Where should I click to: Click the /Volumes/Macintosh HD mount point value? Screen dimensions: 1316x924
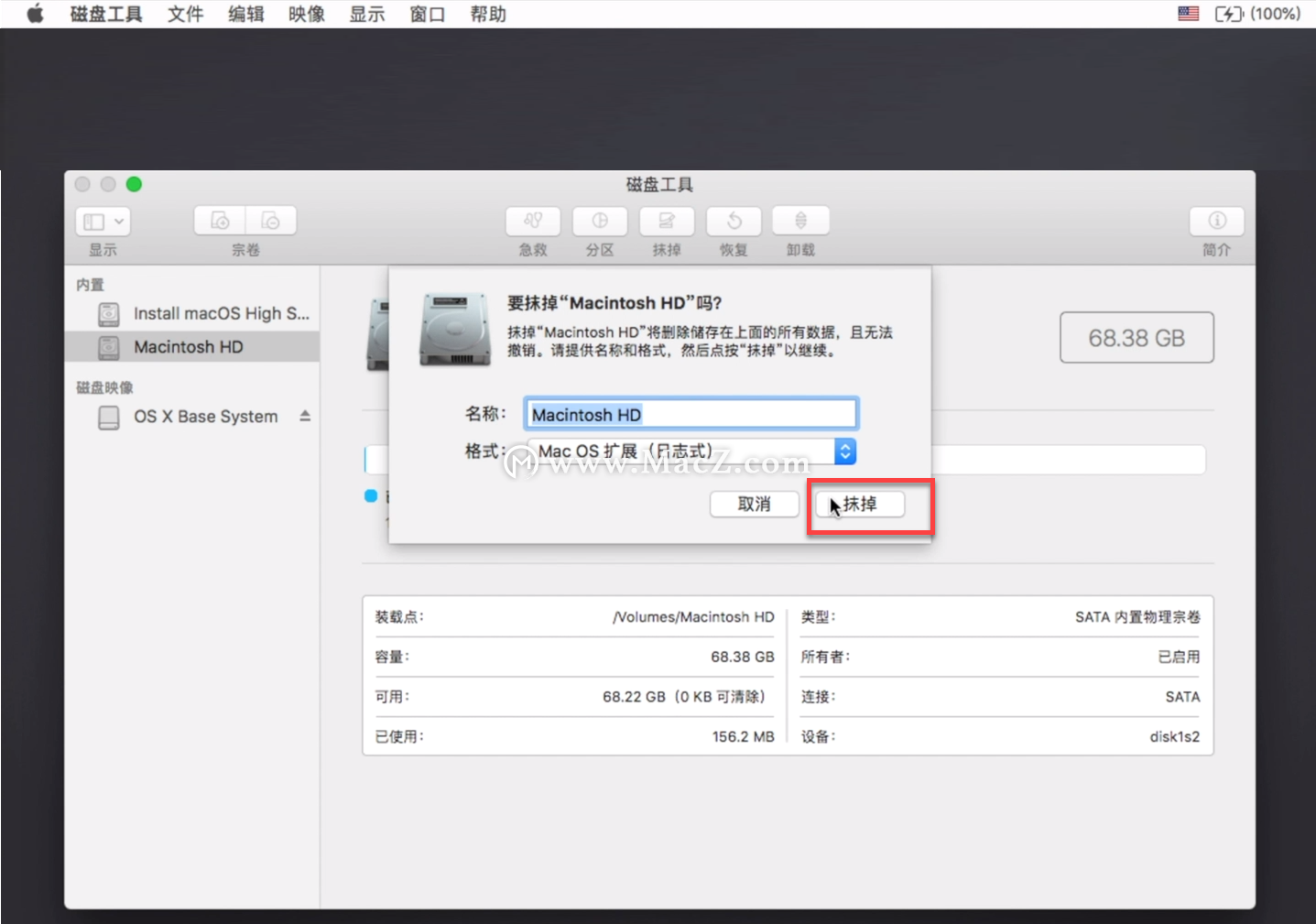693,617
